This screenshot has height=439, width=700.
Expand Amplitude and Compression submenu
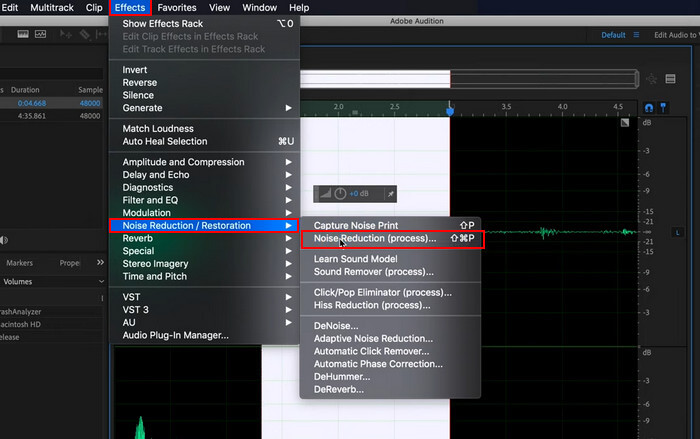pos(204,162)
